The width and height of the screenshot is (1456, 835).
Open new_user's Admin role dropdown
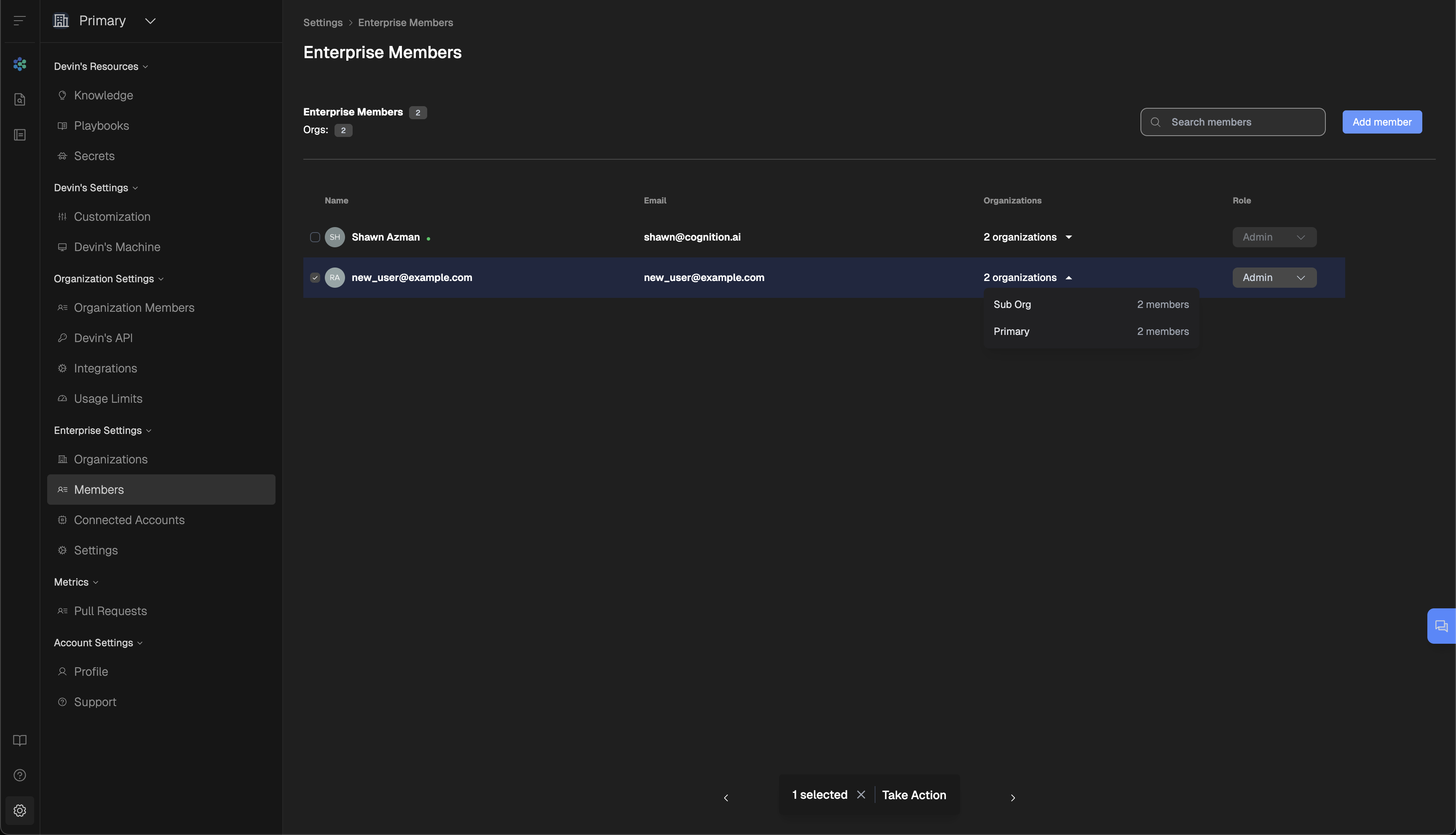[1274, 278]
